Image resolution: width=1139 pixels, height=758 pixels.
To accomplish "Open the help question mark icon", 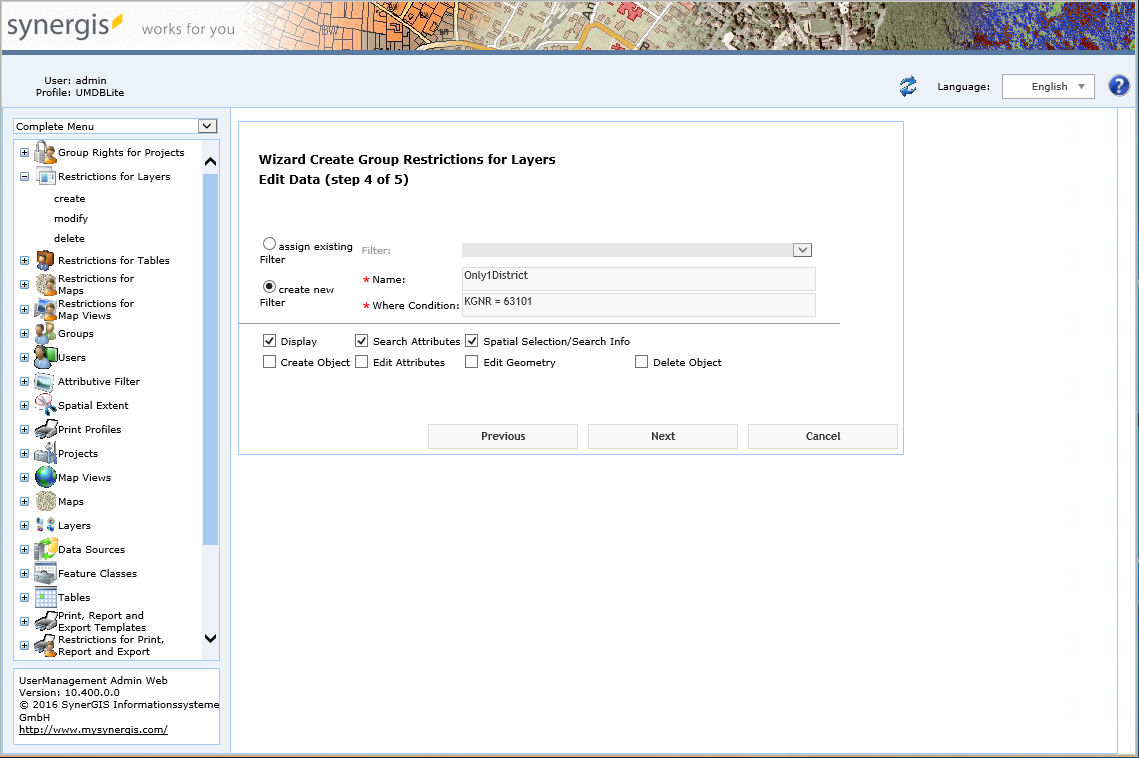I will tap(1118, 85).
